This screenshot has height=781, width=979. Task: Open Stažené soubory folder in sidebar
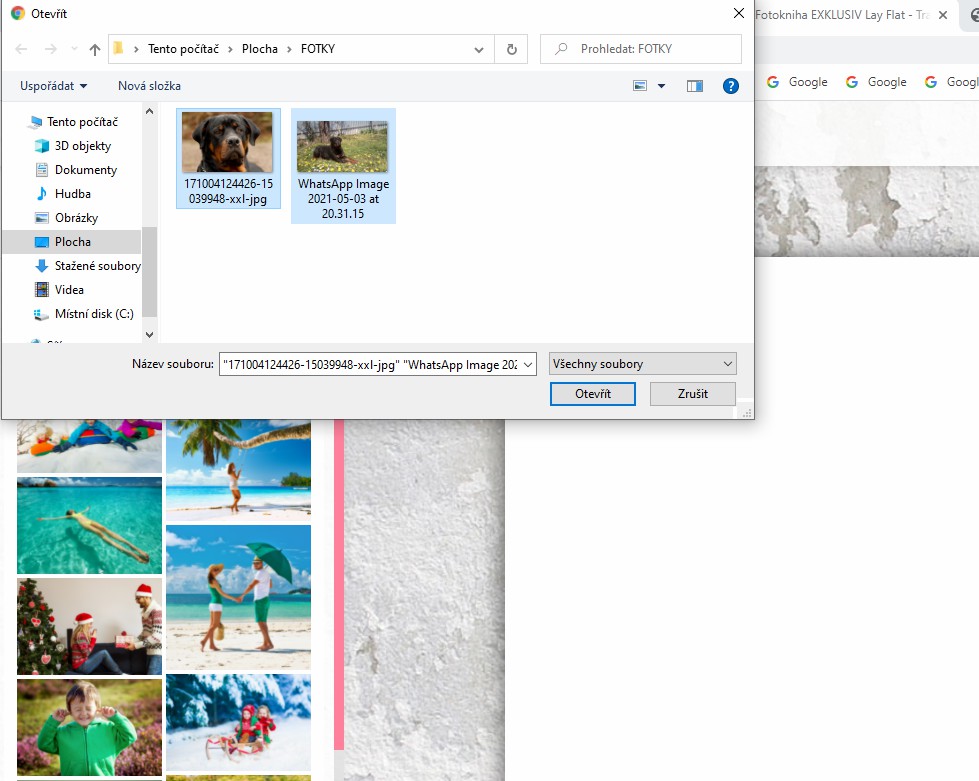(x=97, y=266)
